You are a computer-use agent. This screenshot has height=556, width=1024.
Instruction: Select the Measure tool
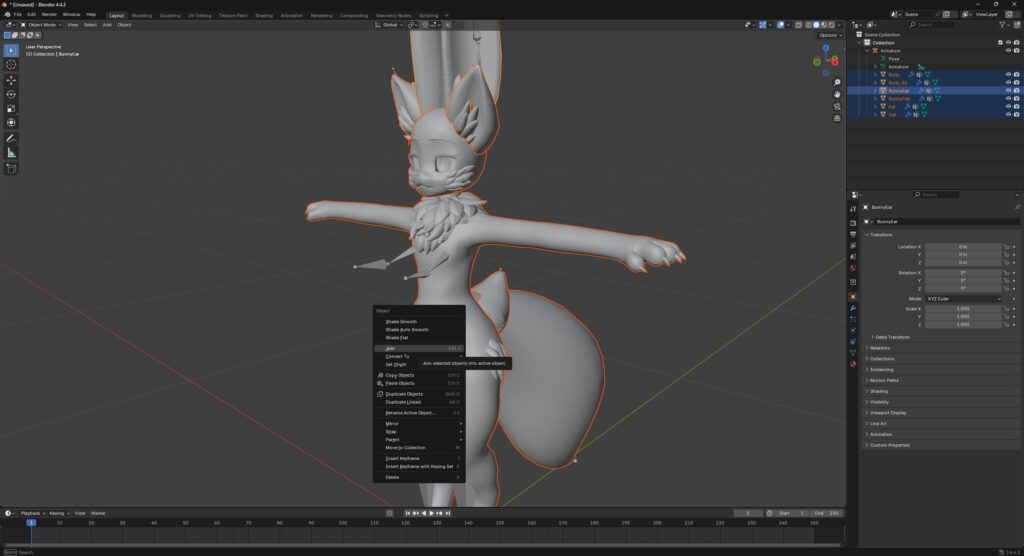point(12,153)
